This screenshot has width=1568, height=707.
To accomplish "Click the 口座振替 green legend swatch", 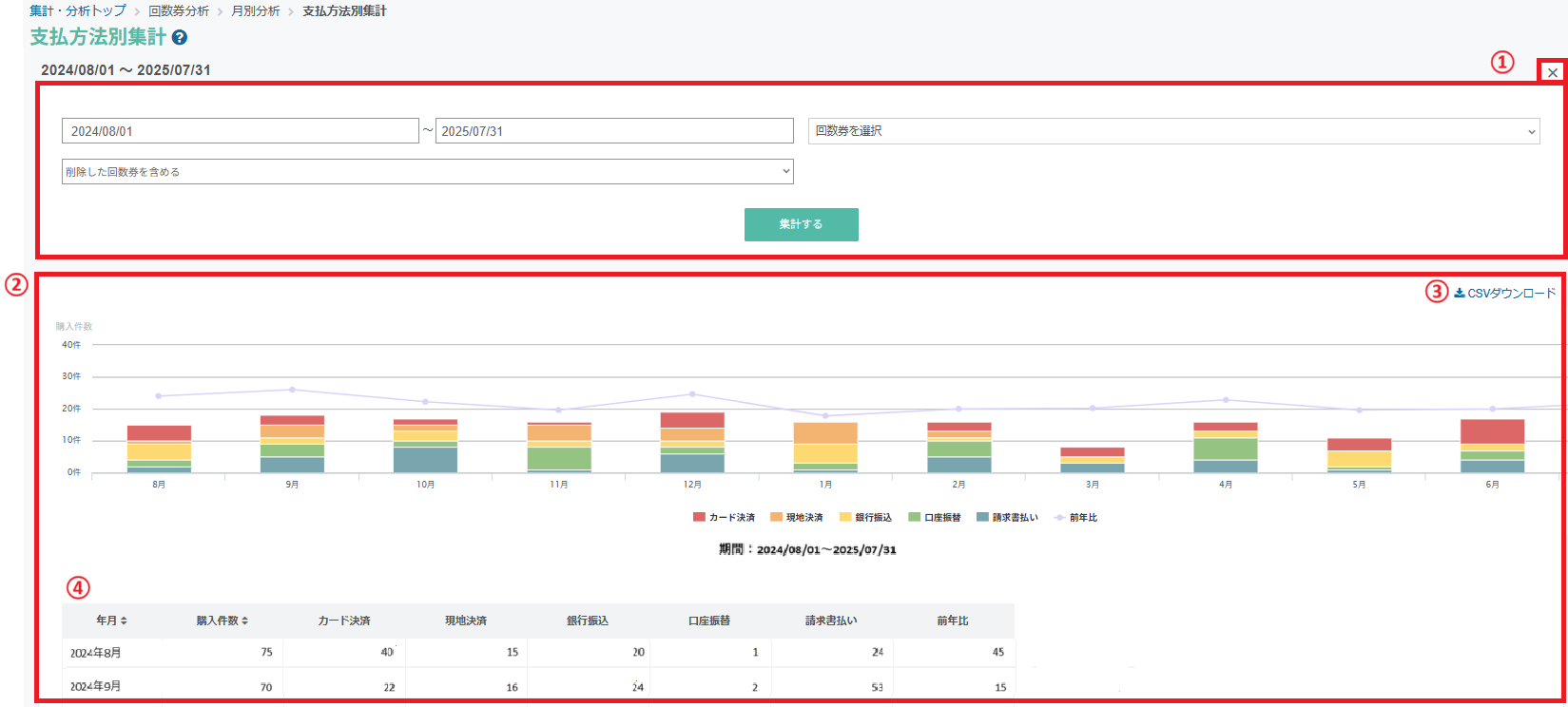I will [x=914, y=518].
